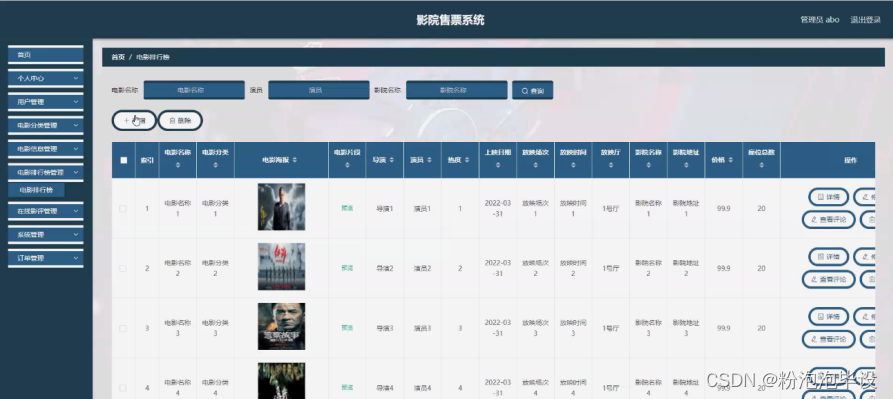Collapse the 电影排行榜管理 sidebar section
Image resolution: width=893 pixels, height=399 pixels.
[46, 172]
